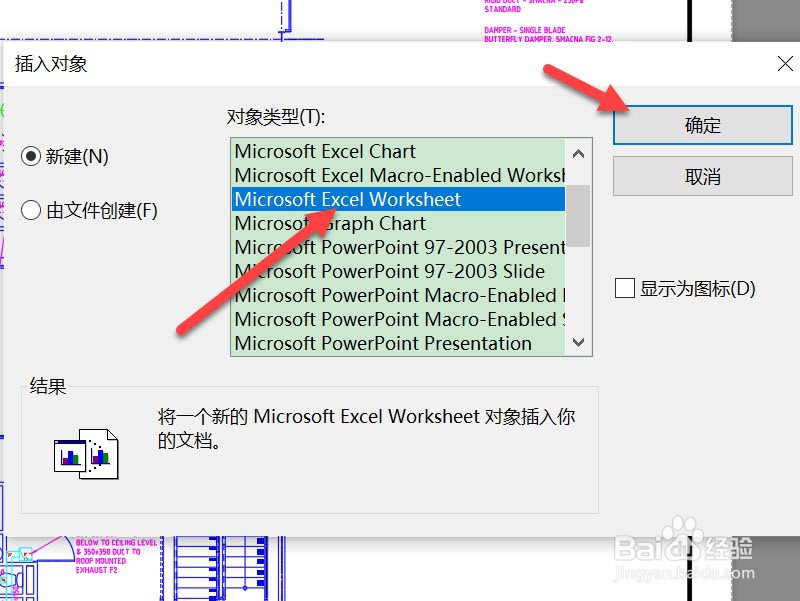Click the list scroll-down arrow
This screenshot has width=800, height=601.
(x=578, y=342)
